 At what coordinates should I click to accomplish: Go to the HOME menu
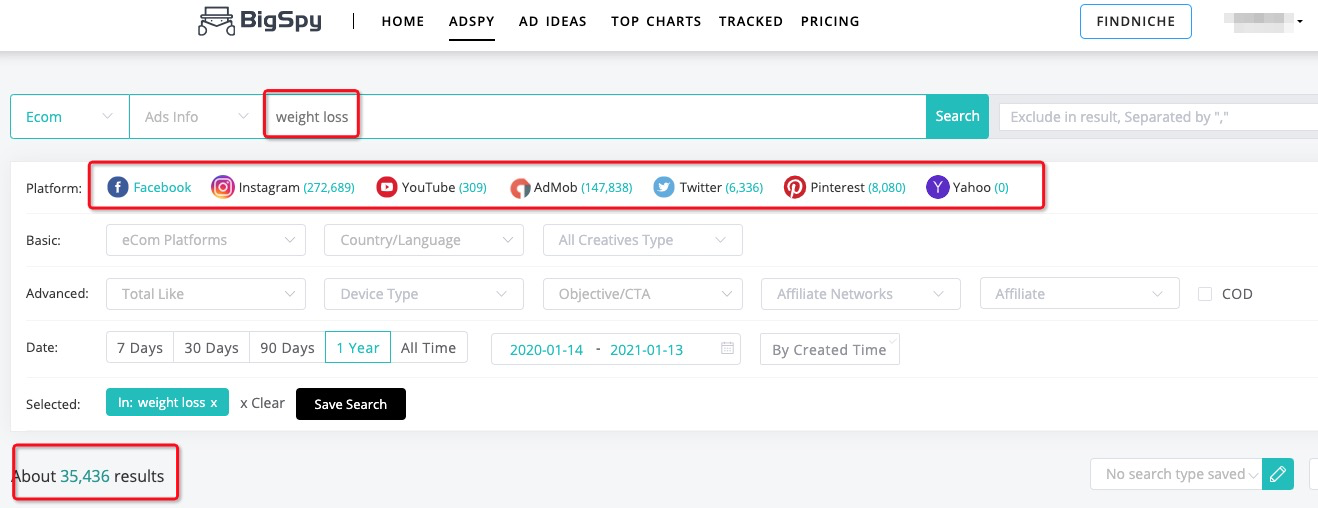pos(403,21)
